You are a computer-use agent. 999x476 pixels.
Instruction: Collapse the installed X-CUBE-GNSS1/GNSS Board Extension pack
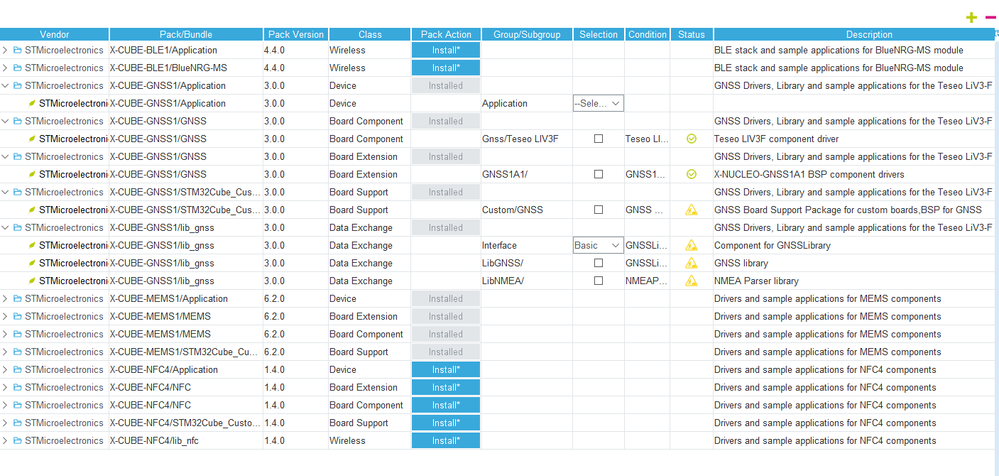point(6,157)
